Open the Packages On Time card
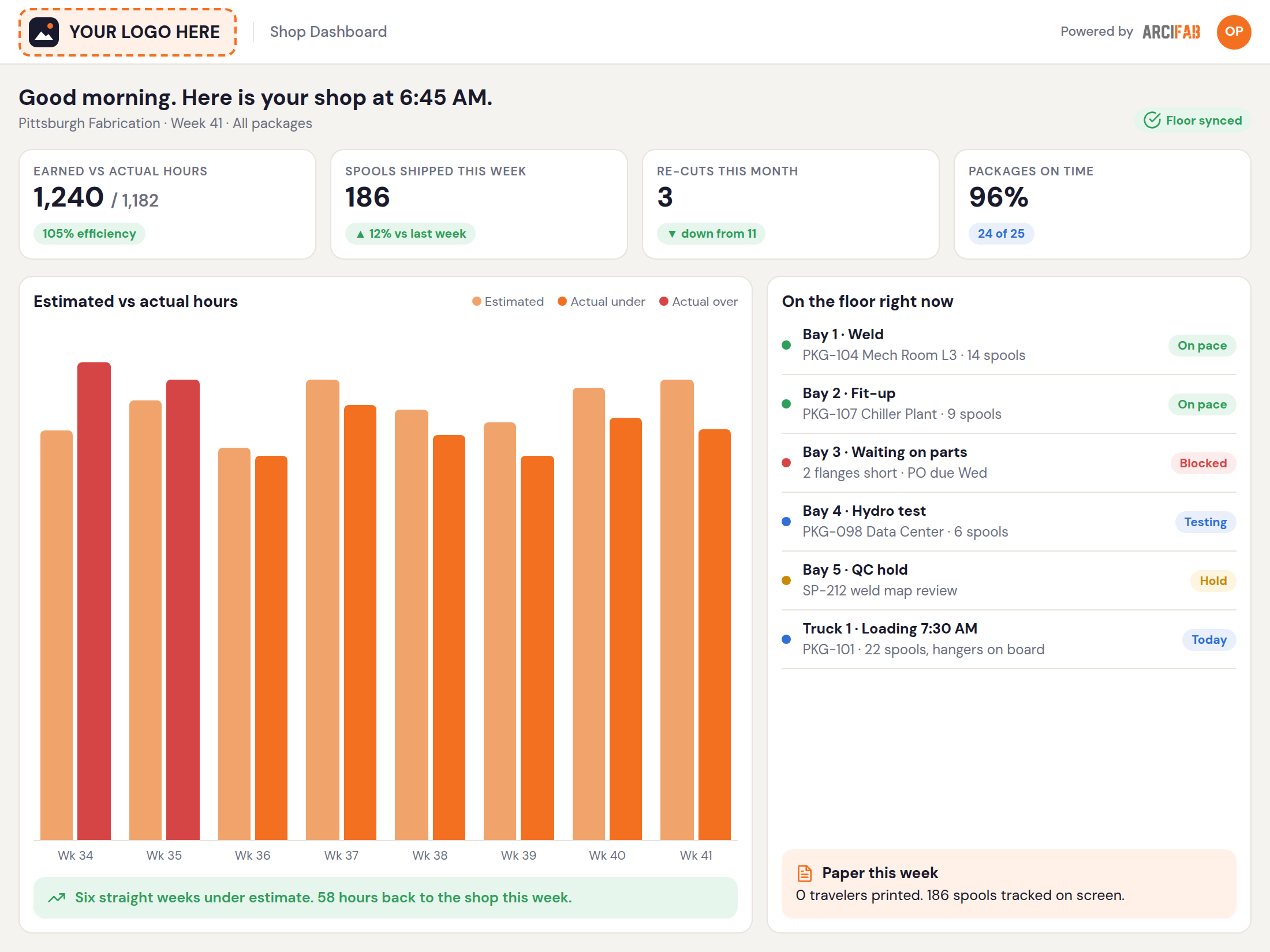This screenshot has width=1270, height=952. click(1103, 204)
